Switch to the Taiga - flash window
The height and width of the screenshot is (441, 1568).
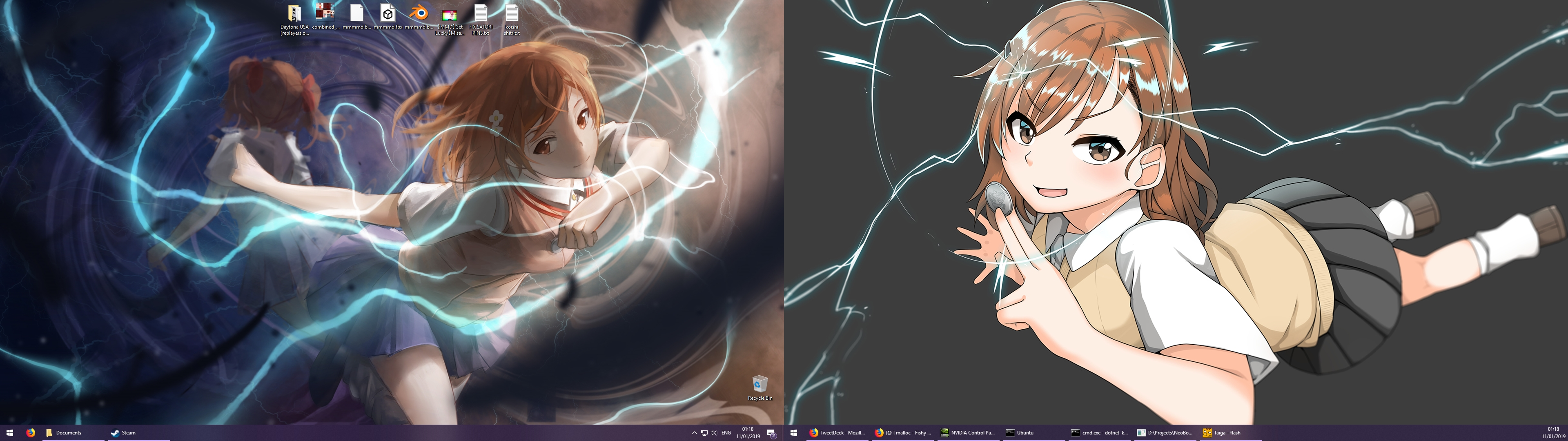1232,433
